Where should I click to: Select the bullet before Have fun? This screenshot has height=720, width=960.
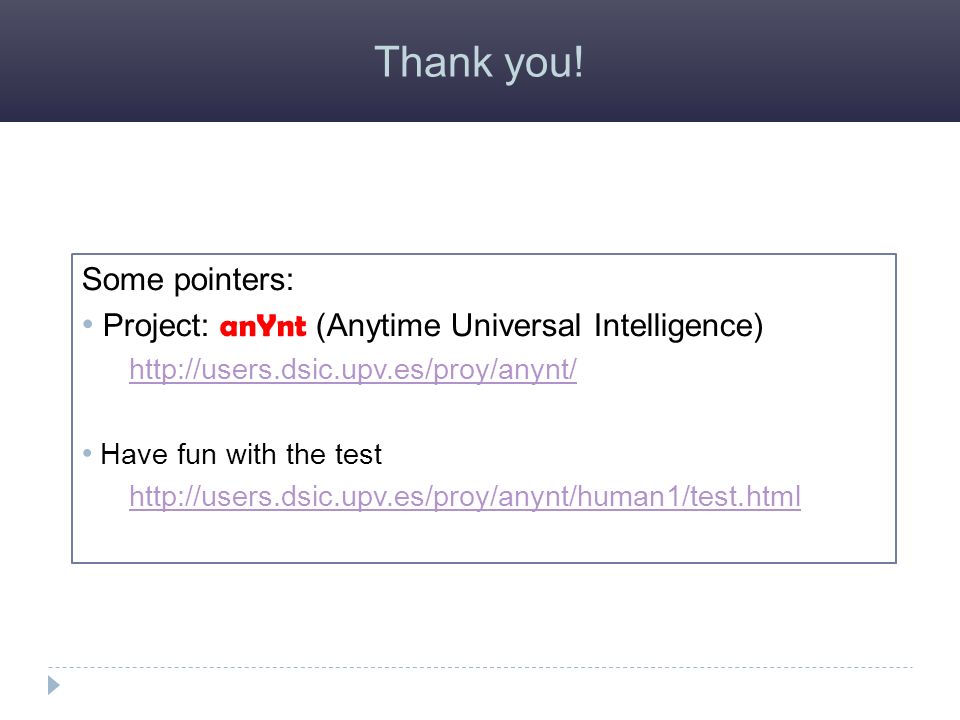87,454
